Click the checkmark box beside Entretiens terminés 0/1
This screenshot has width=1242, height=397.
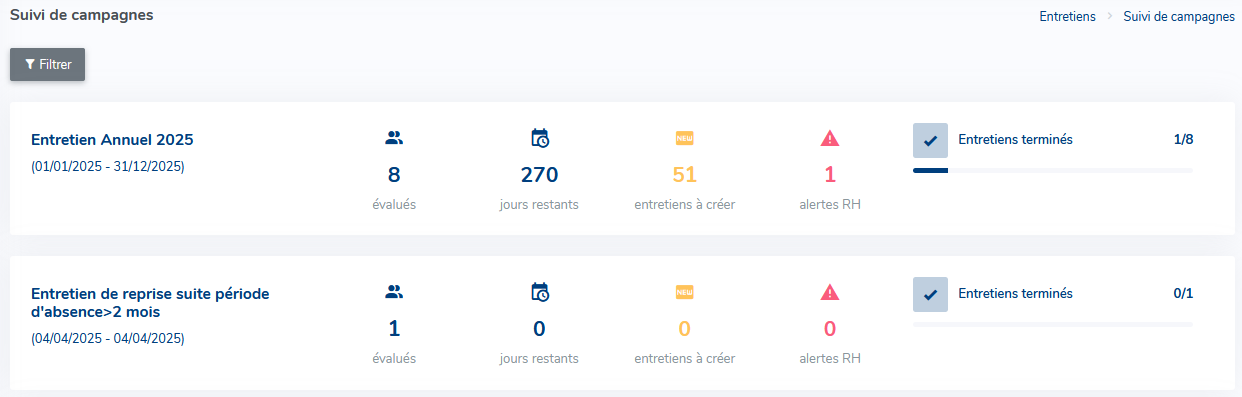[930, 295]
